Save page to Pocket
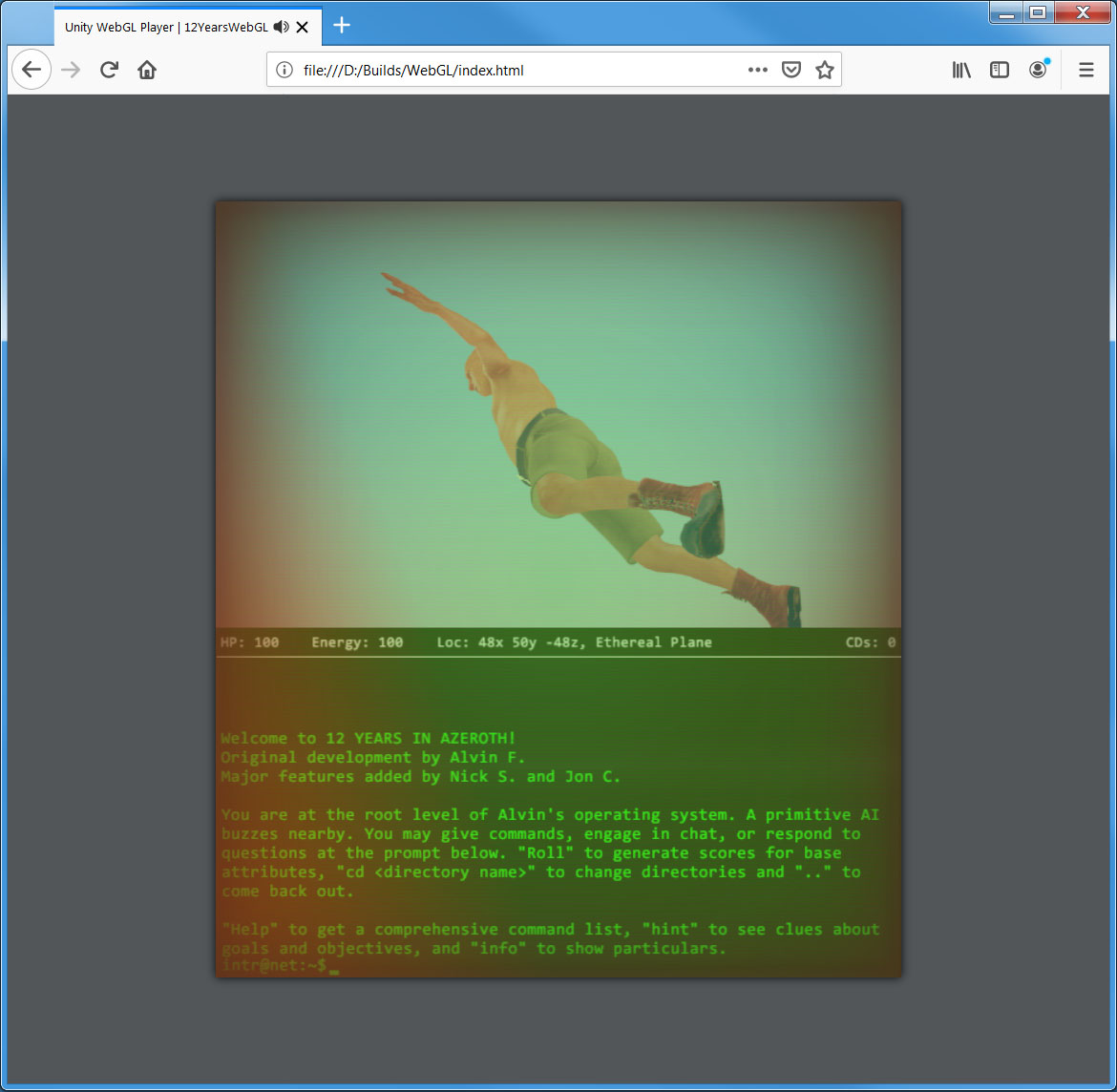 point(791,70)
